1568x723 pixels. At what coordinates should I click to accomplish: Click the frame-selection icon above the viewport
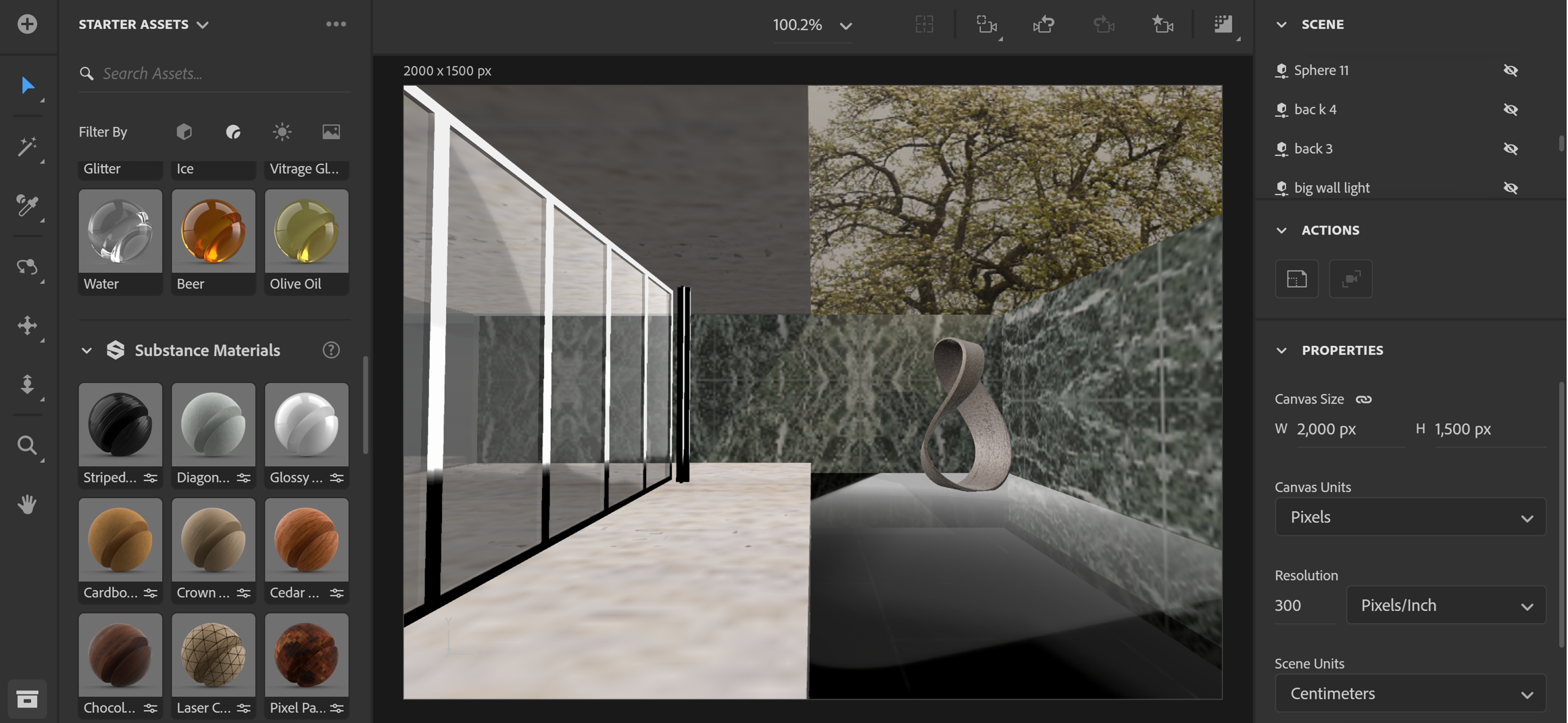click(924, 24)
